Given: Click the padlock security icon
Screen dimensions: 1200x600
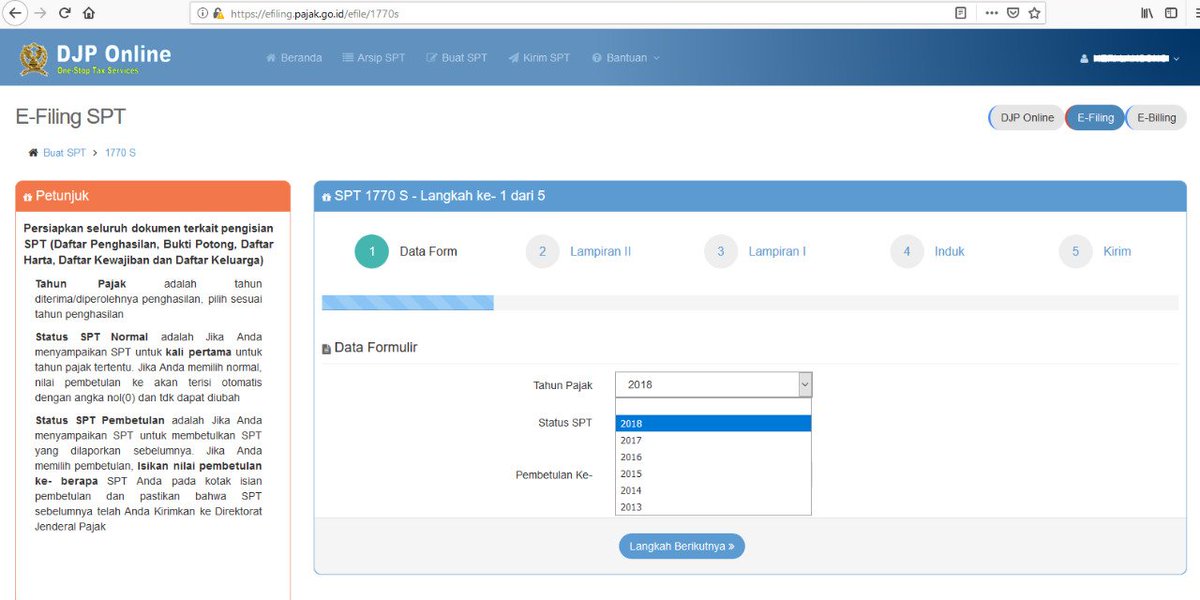Looking at the screenshot, I should tap(218, 14).
